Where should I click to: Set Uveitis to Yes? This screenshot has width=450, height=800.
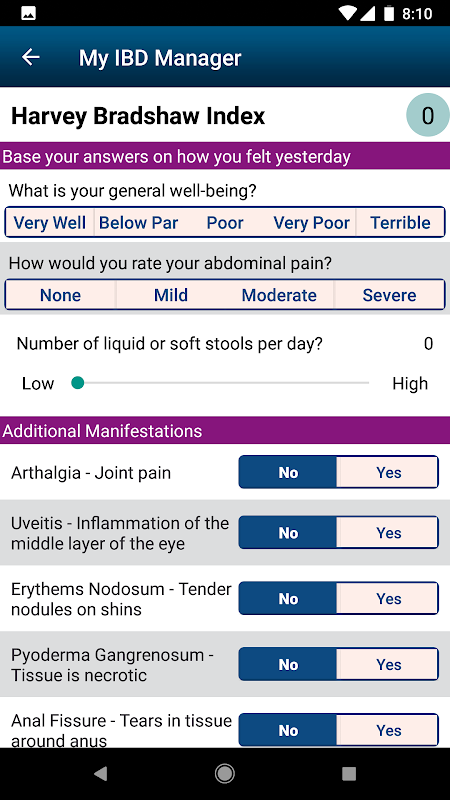click(388, 533)
